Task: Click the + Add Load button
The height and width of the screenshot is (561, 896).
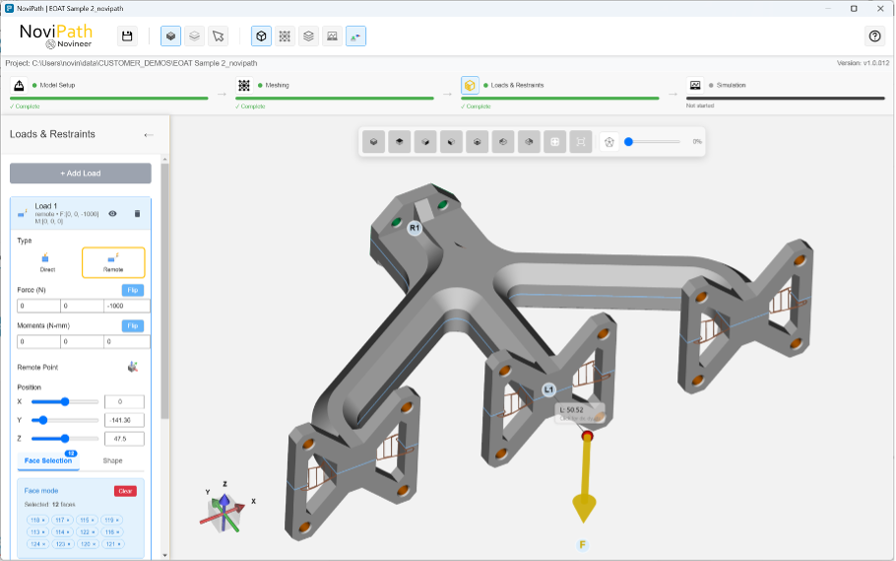Action: pos(81,173)
